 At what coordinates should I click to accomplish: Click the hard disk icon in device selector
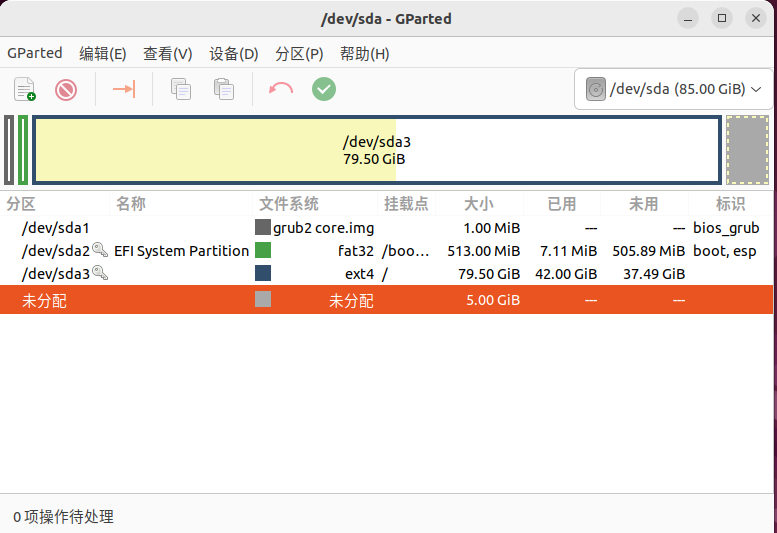click(596, 89)
